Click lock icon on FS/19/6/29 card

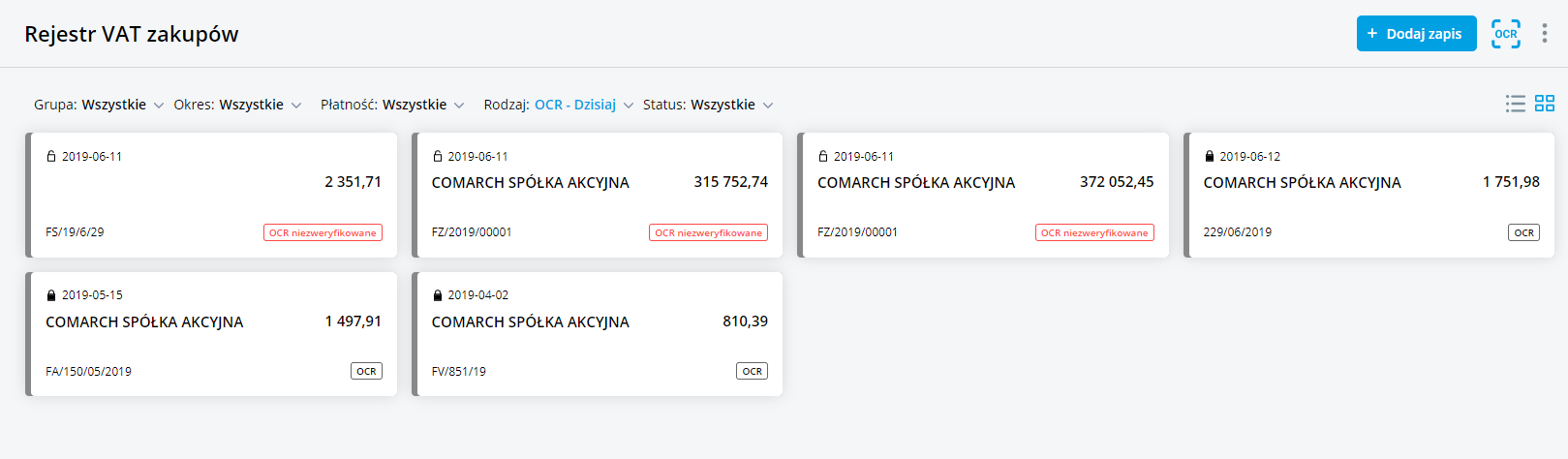(x=51, y=156)
